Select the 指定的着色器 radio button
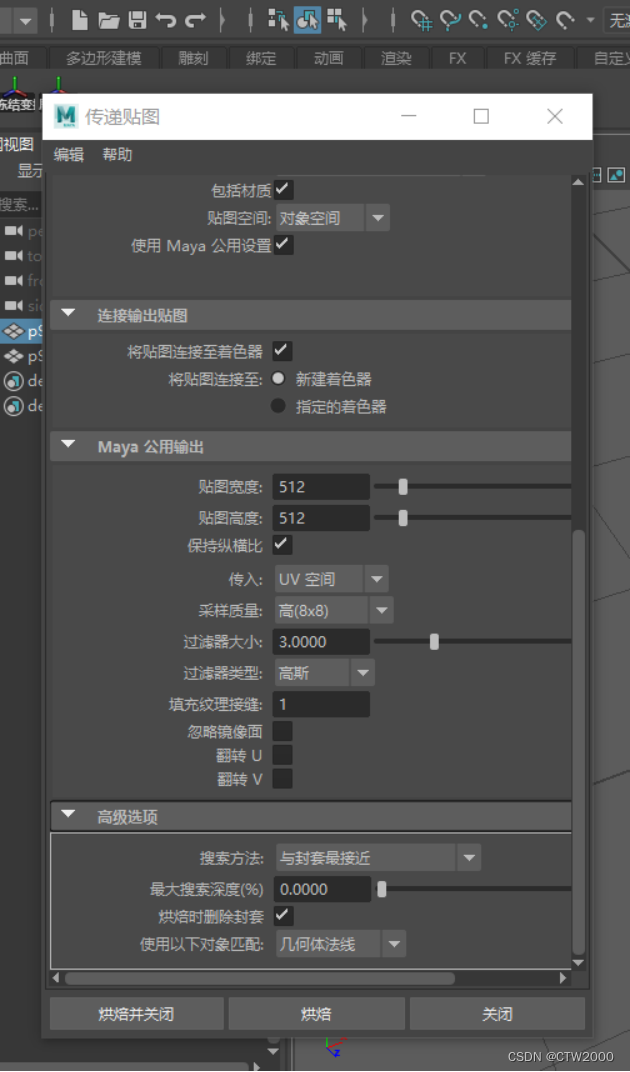The height and width of the screenshot is (1072, 630). [278, 405]
